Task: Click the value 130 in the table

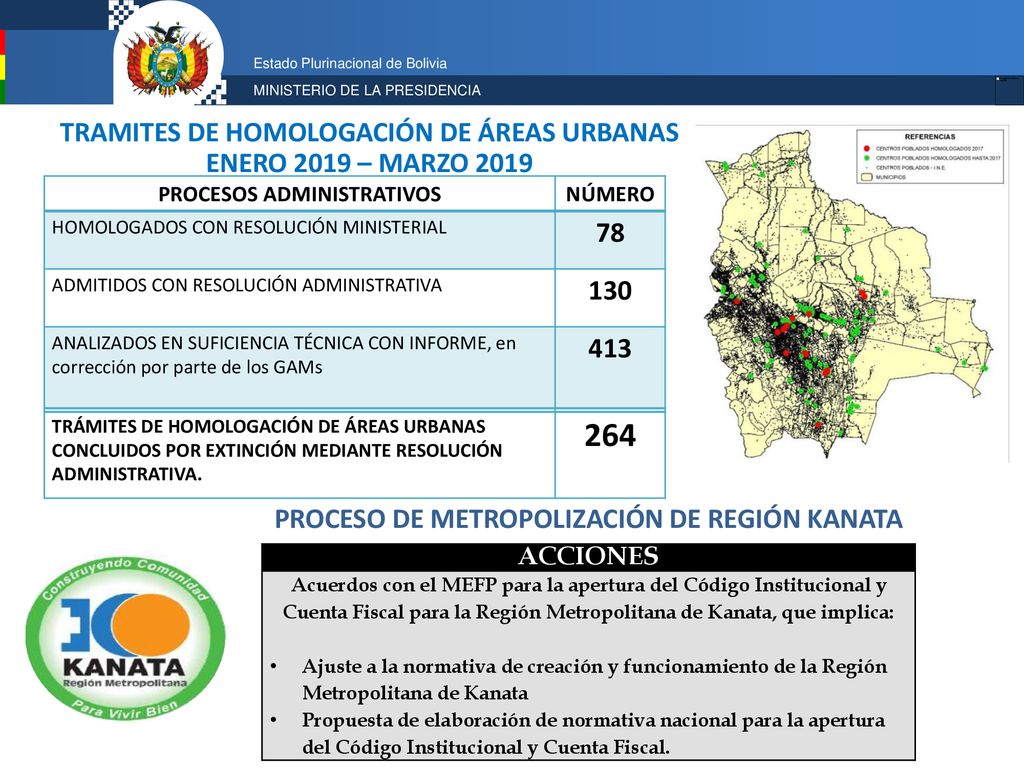Action: click(610, 291)
